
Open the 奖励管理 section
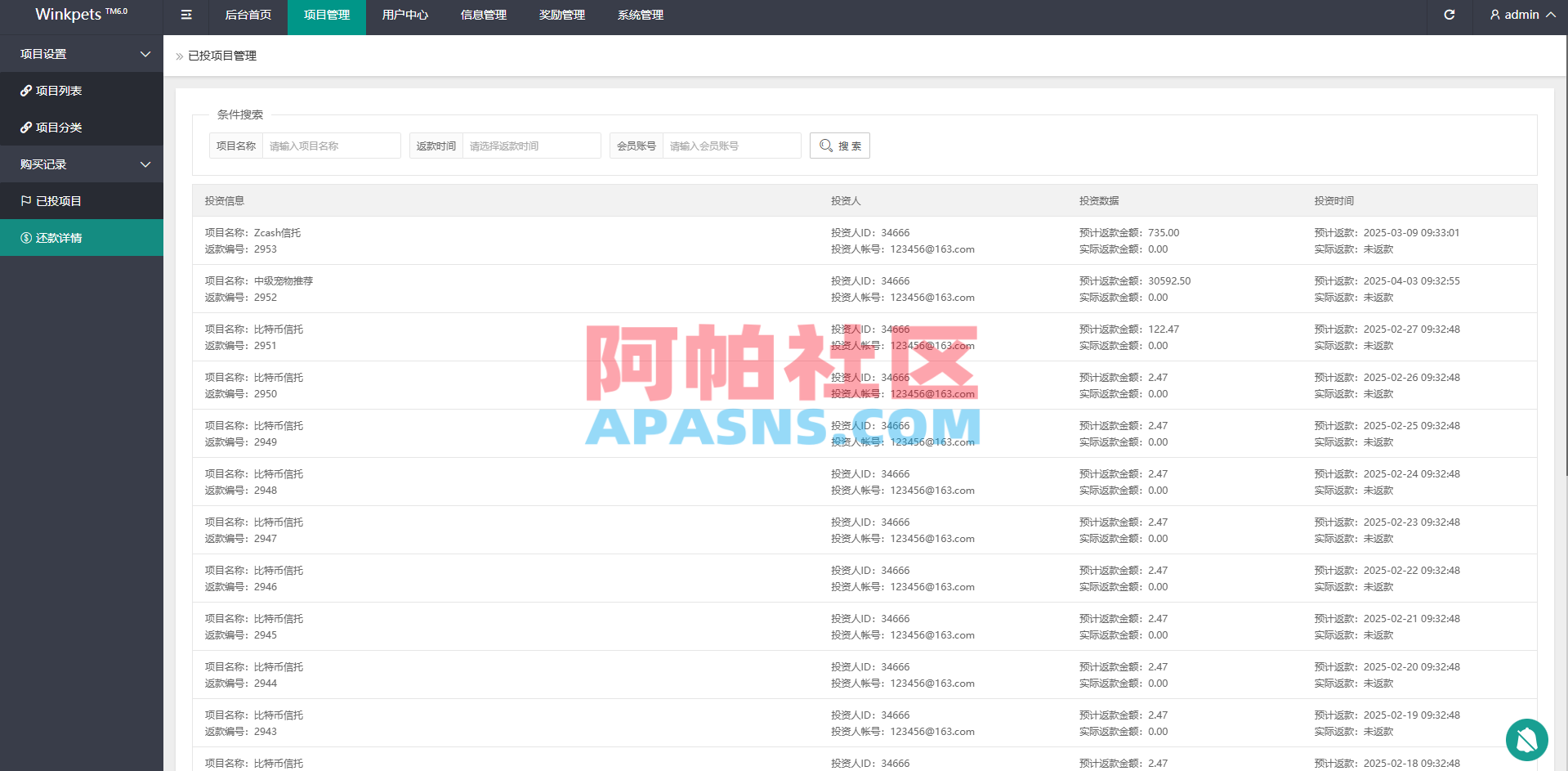coord(561,15)
